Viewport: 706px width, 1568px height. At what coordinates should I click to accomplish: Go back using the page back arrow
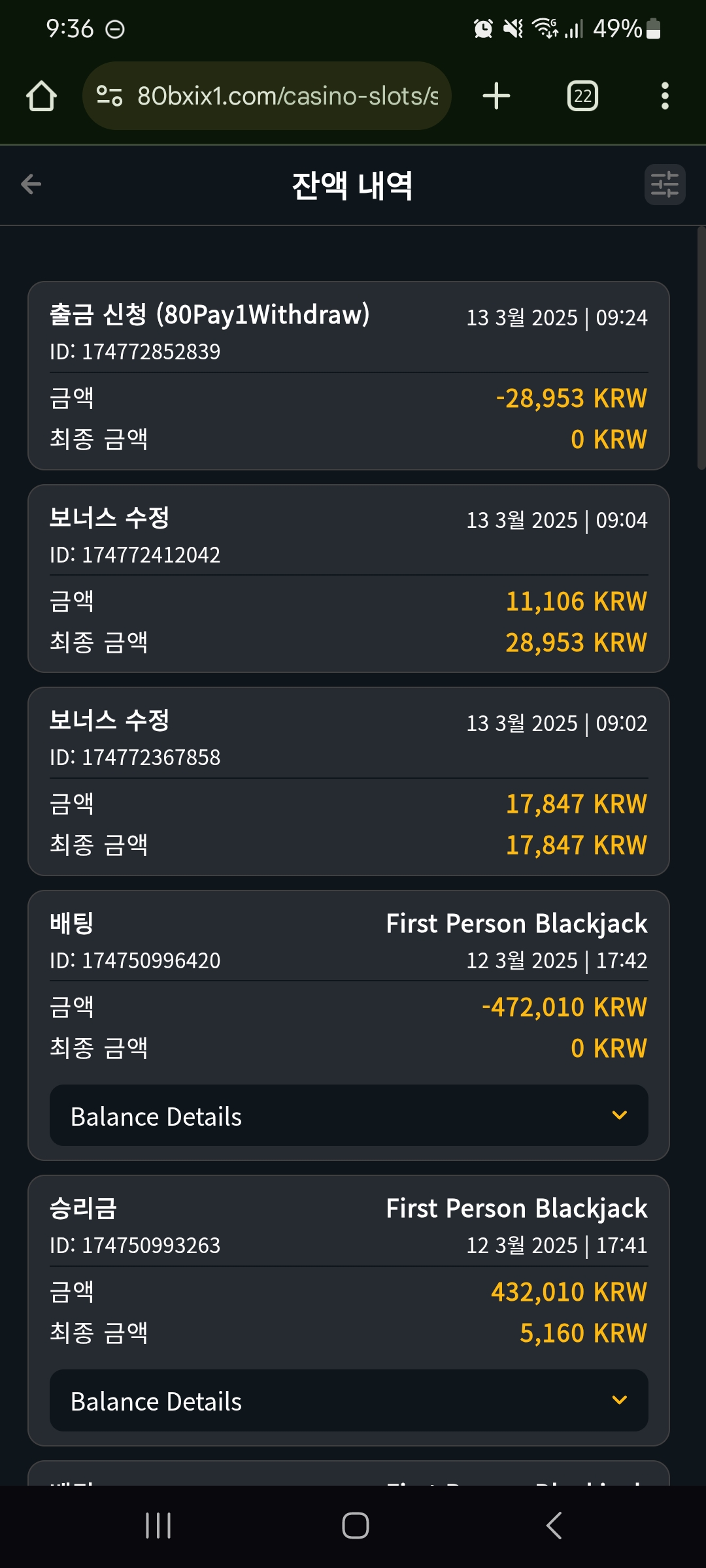31,184
